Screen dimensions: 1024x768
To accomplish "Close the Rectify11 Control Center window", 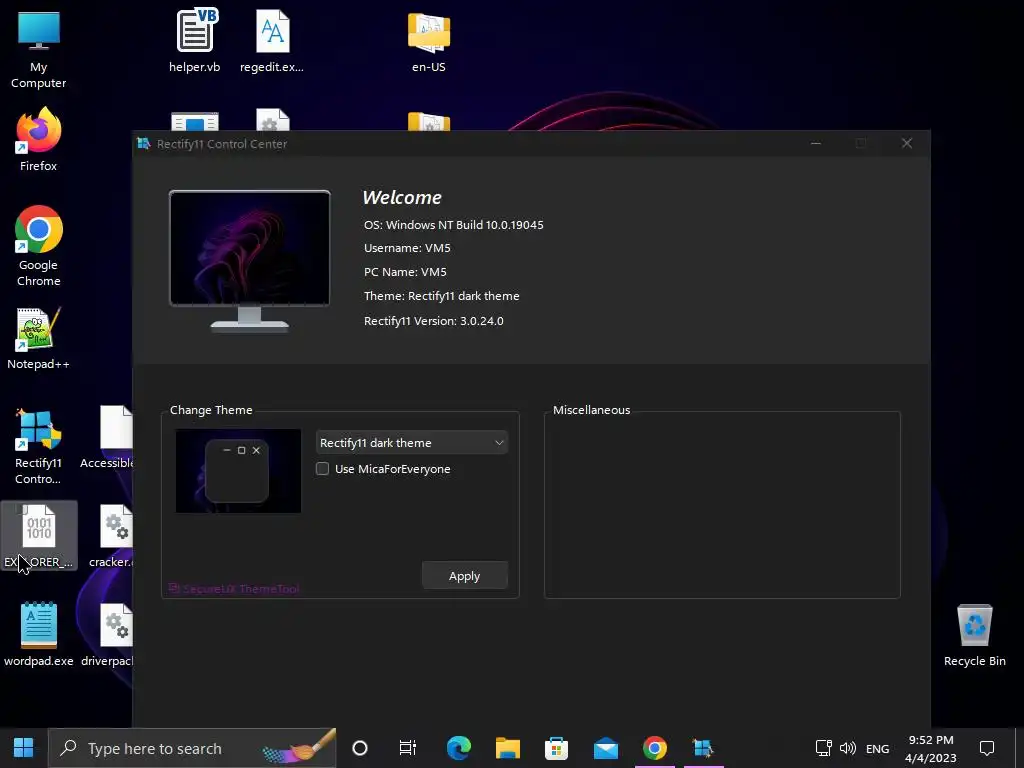I will point(906,143).
